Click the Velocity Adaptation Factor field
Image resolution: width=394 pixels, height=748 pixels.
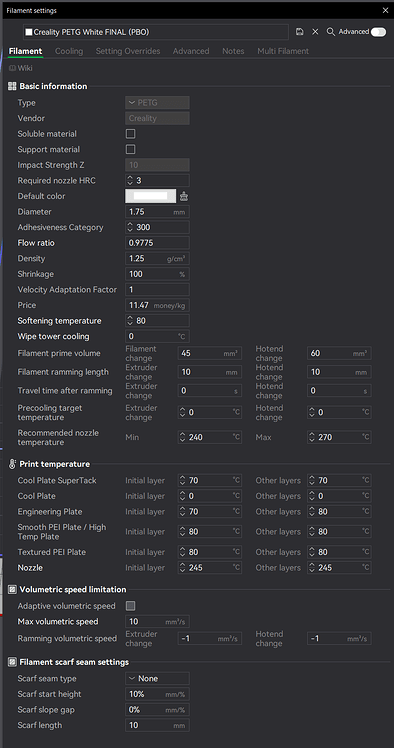coord(157,290)
